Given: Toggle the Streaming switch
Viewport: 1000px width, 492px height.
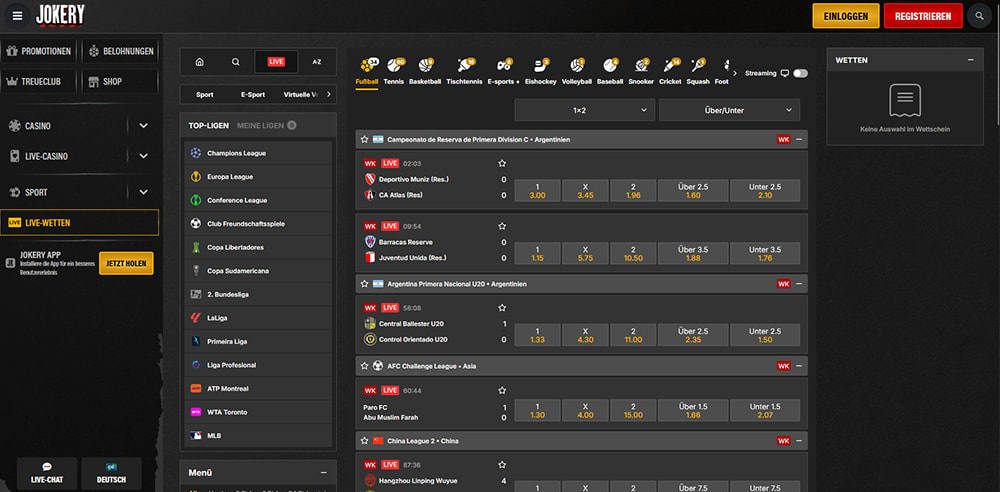Looking at the screenshot, I should click(800, 73).
